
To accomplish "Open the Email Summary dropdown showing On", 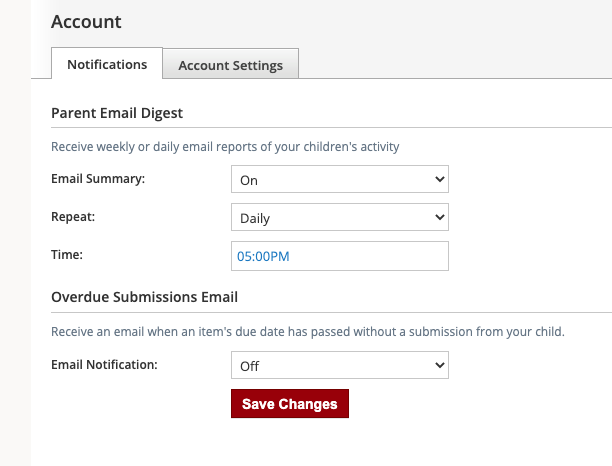I will (x=340, y=179).
